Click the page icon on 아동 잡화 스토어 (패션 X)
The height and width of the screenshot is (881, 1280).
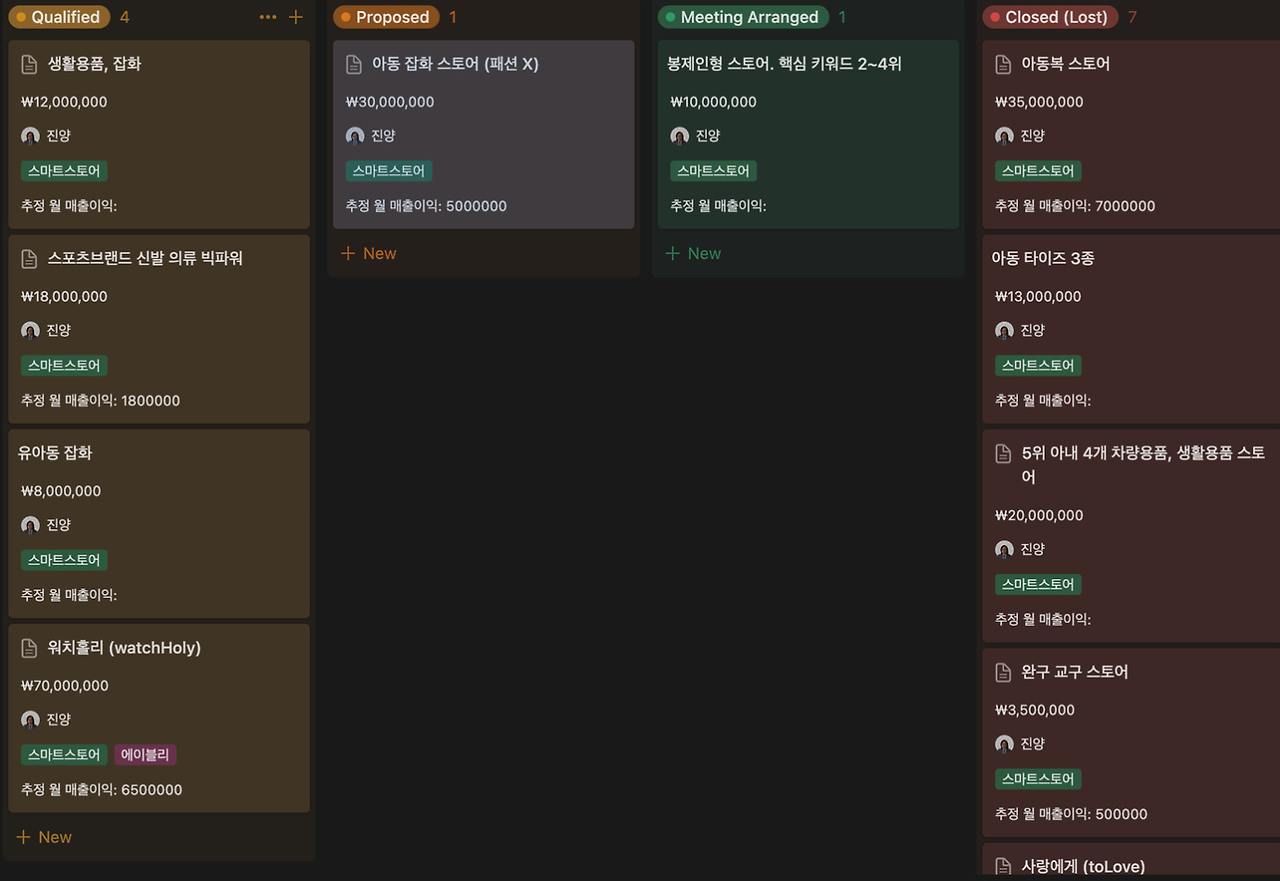(353, 63)
